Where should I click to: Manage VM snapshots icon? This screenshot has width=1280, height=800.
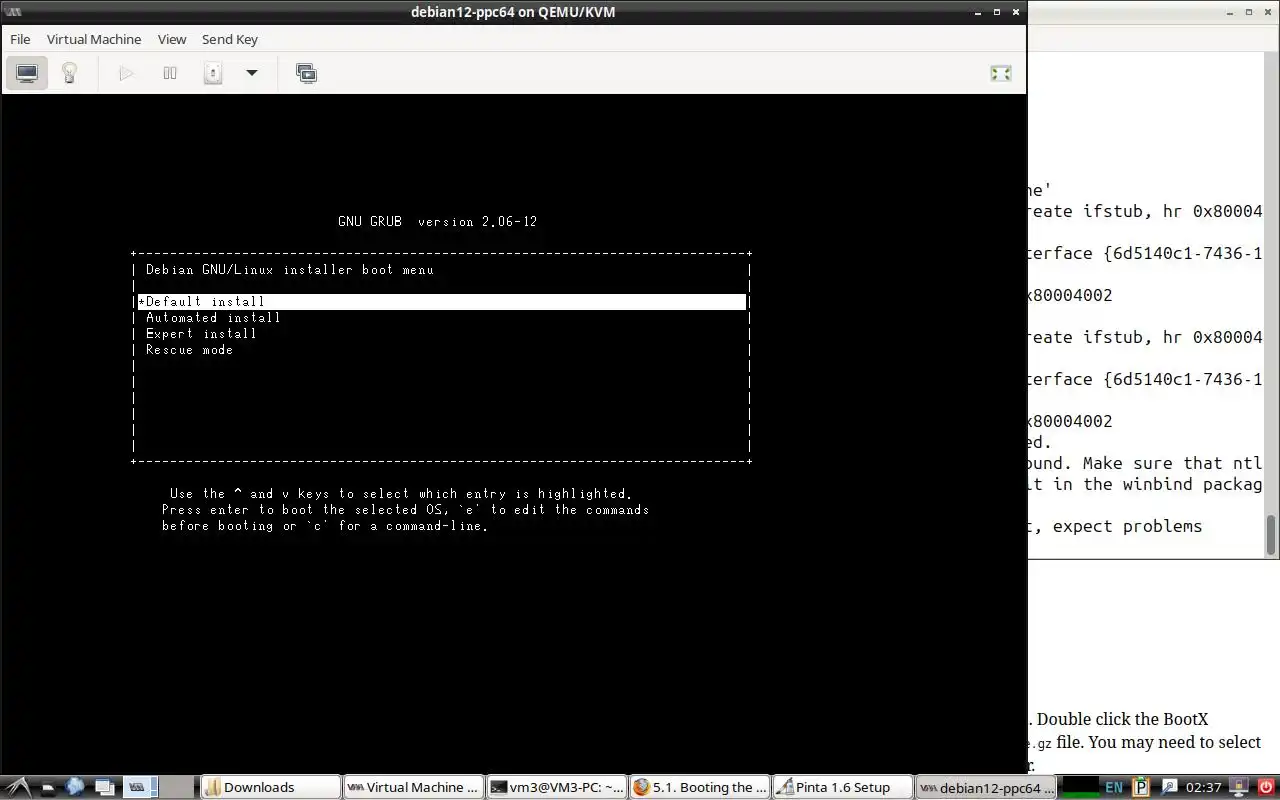click(x=306, y=73)
